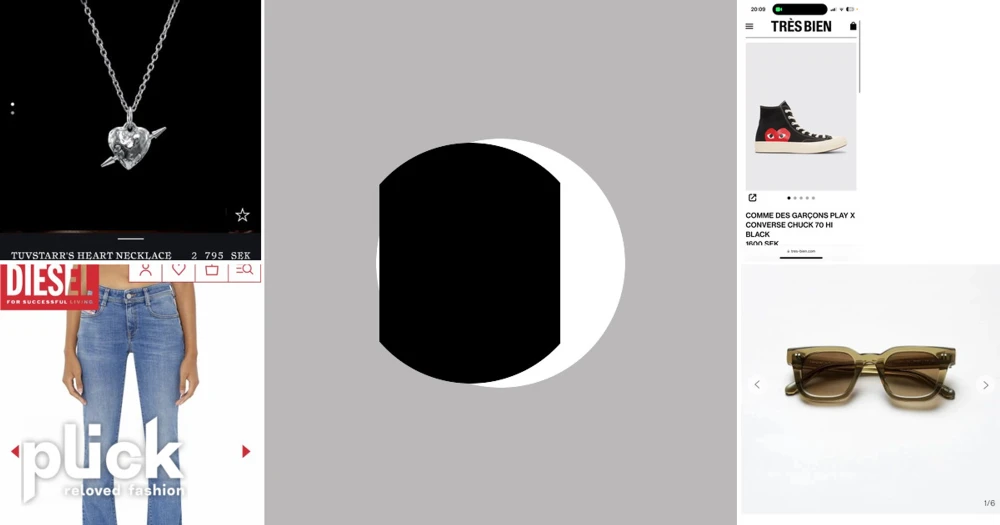Select the last sneaker carousel dot

point(813,198)
